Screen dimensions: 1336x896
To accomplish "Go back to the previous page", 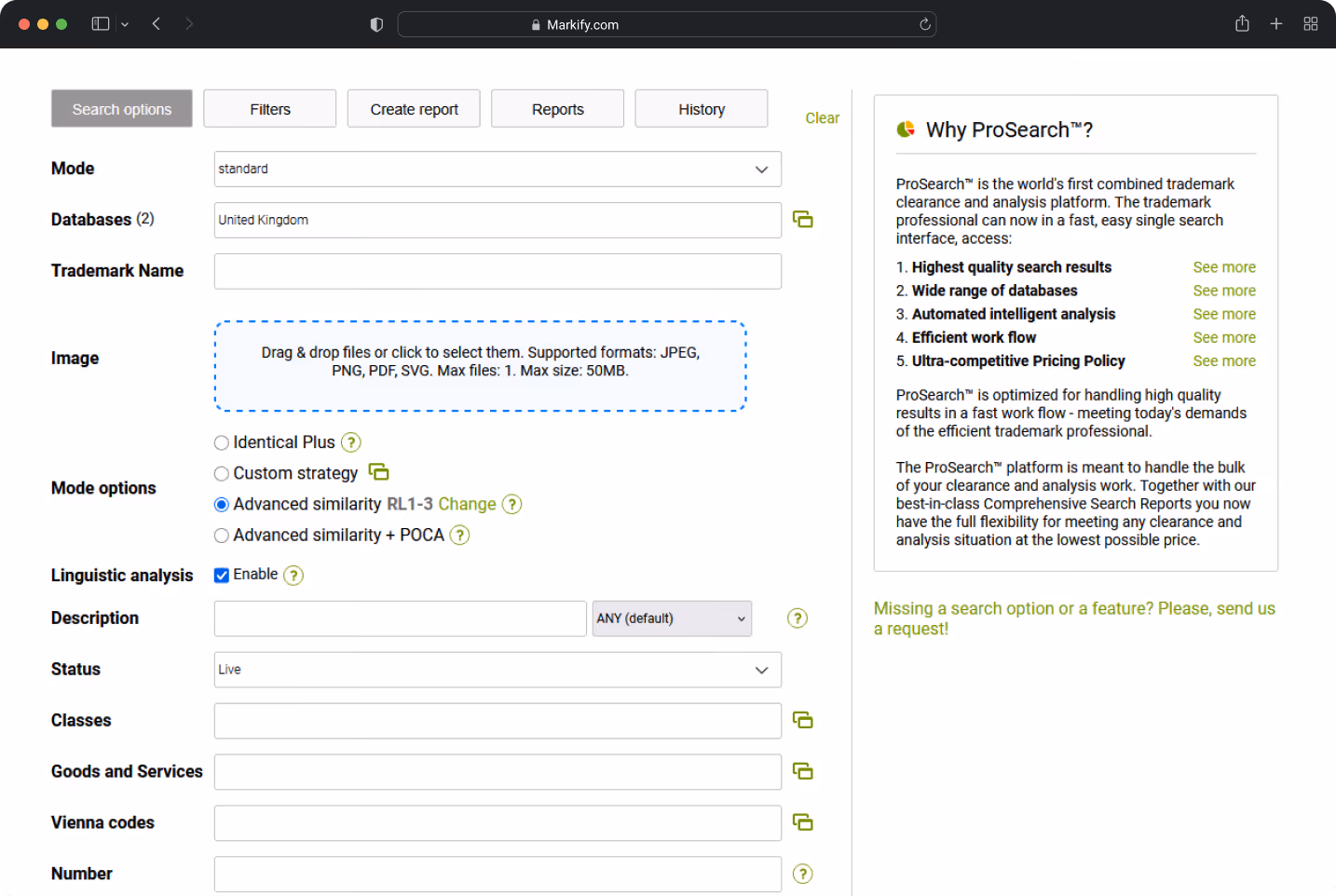I will [x=157, y=24].
